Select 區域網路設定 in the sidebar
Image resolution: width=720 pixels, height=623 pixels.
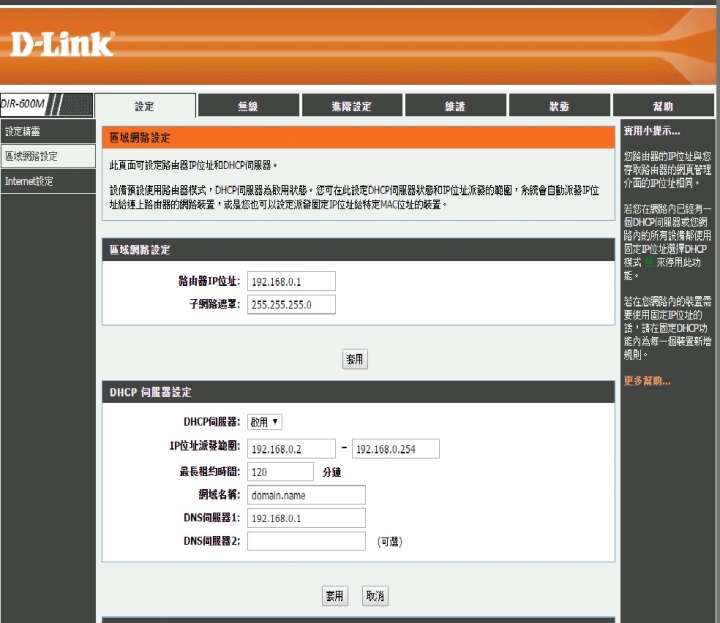(48, 156)
